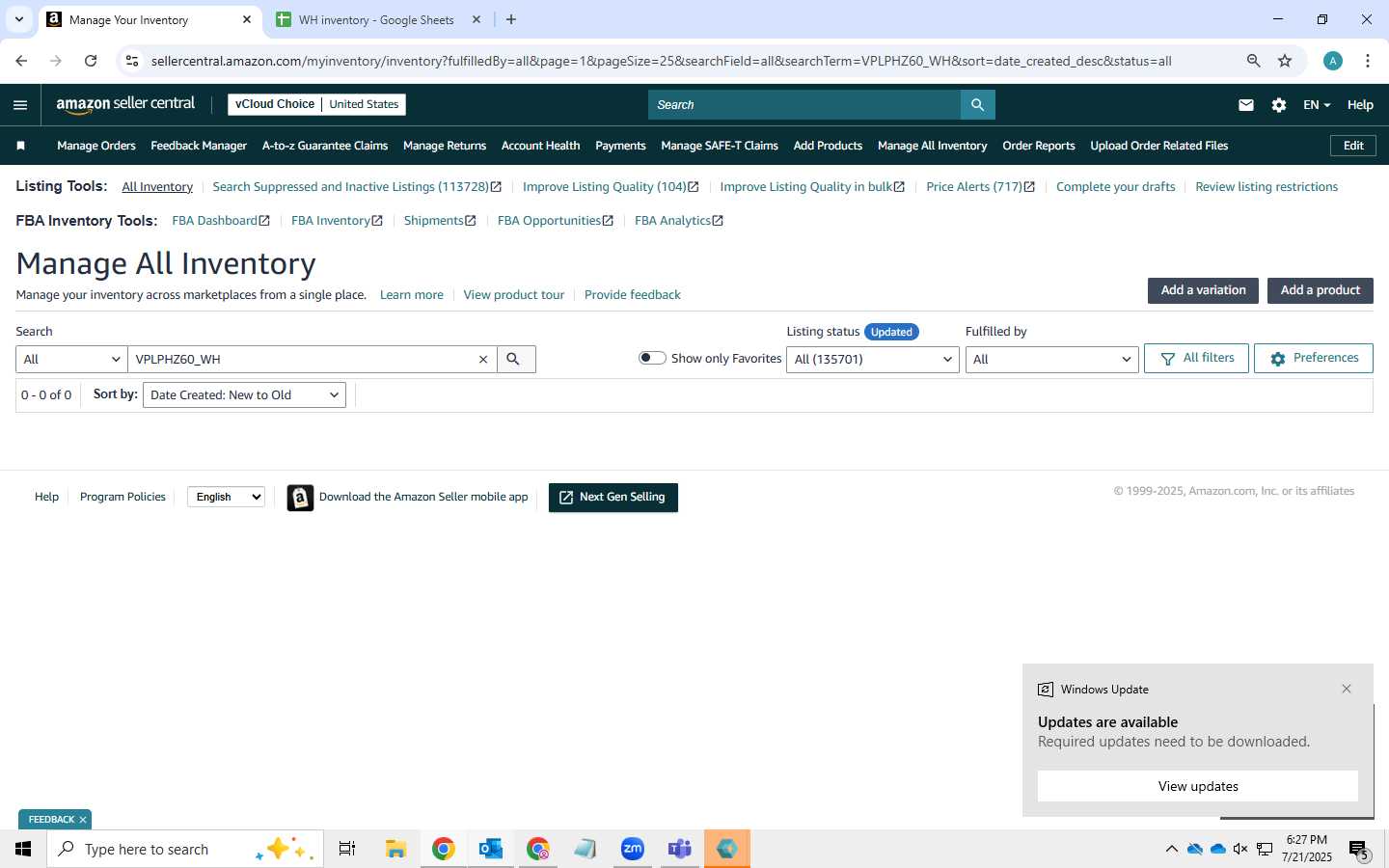Open Windows Start menu
The height and width of the screenshot is (868, 1389).
point(23,849)
